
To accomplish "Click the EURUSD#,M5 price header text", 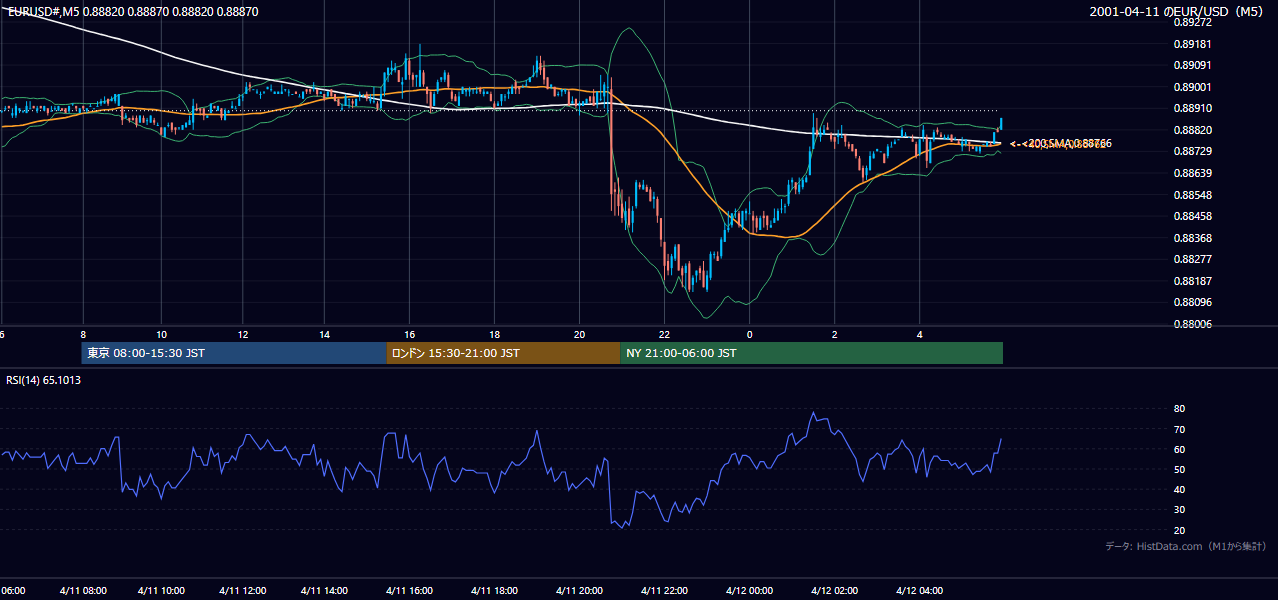I will pyautogui.click(x=133, y=11).
